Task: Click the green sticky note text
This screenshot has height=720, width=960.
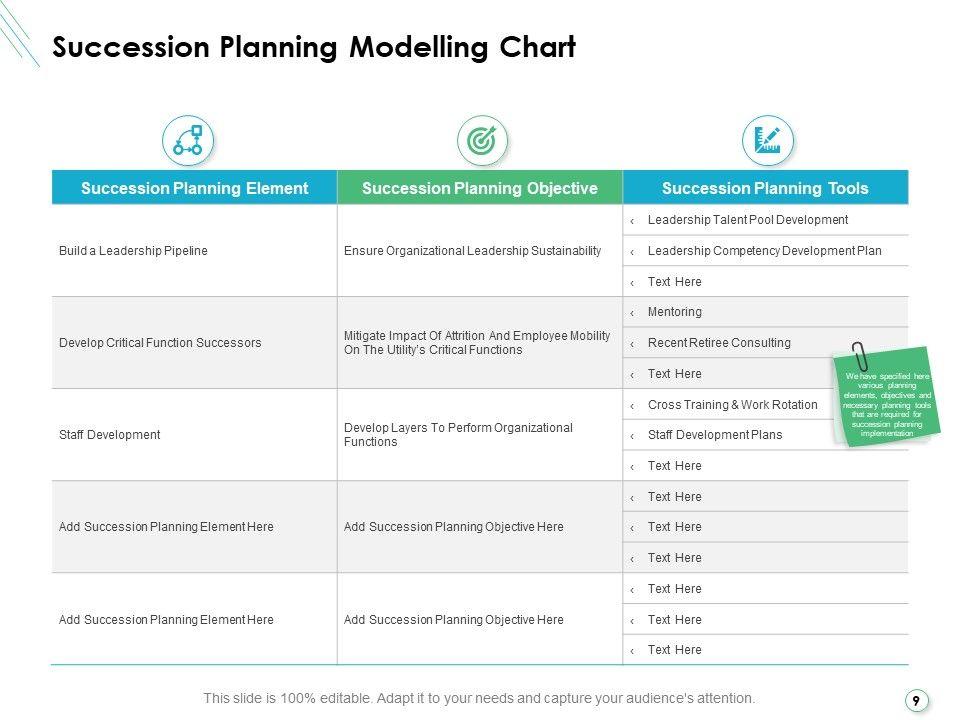Action: 887,404
